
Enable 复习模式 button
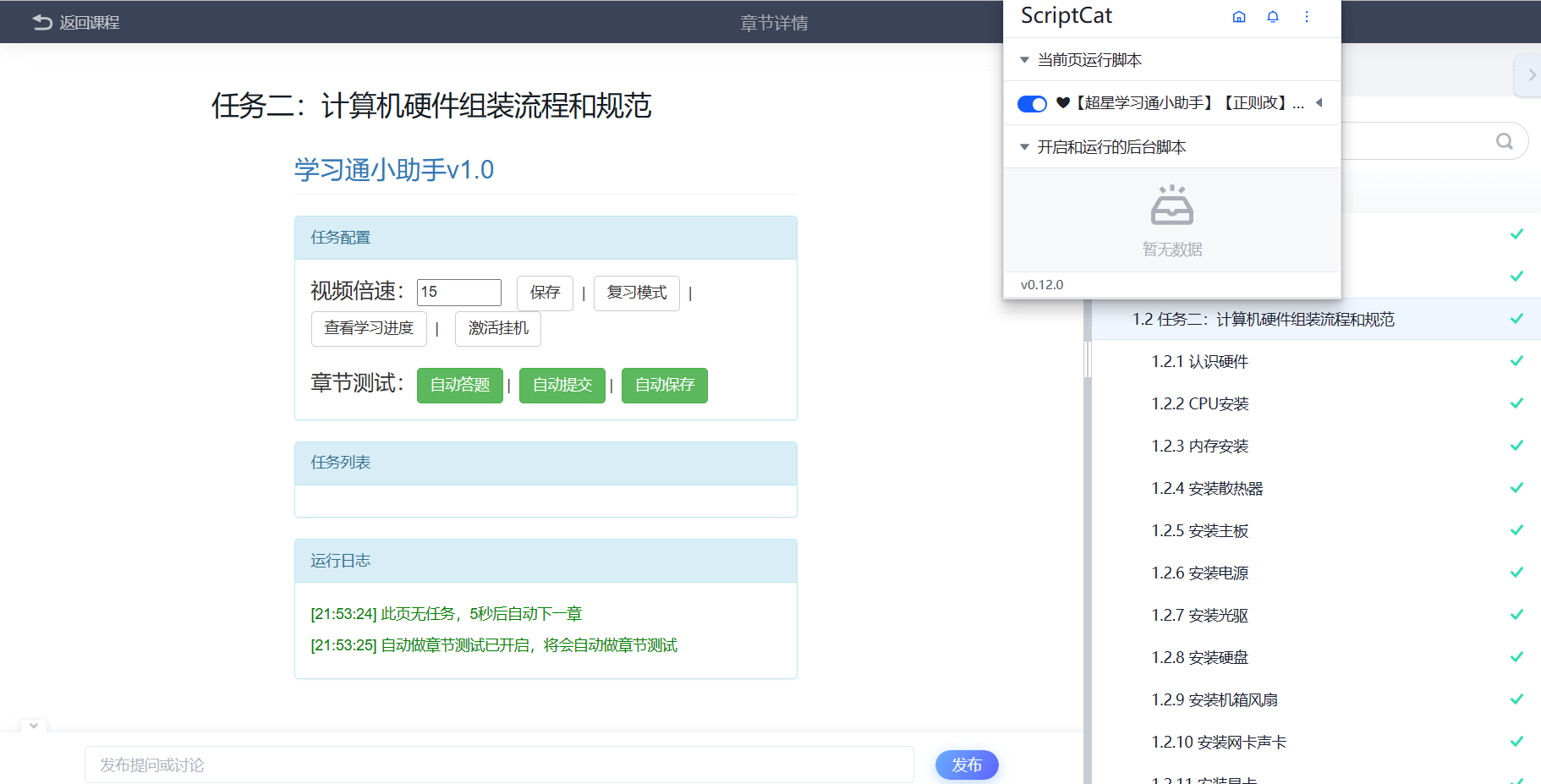pyautogui.click(x=637, y=293)
